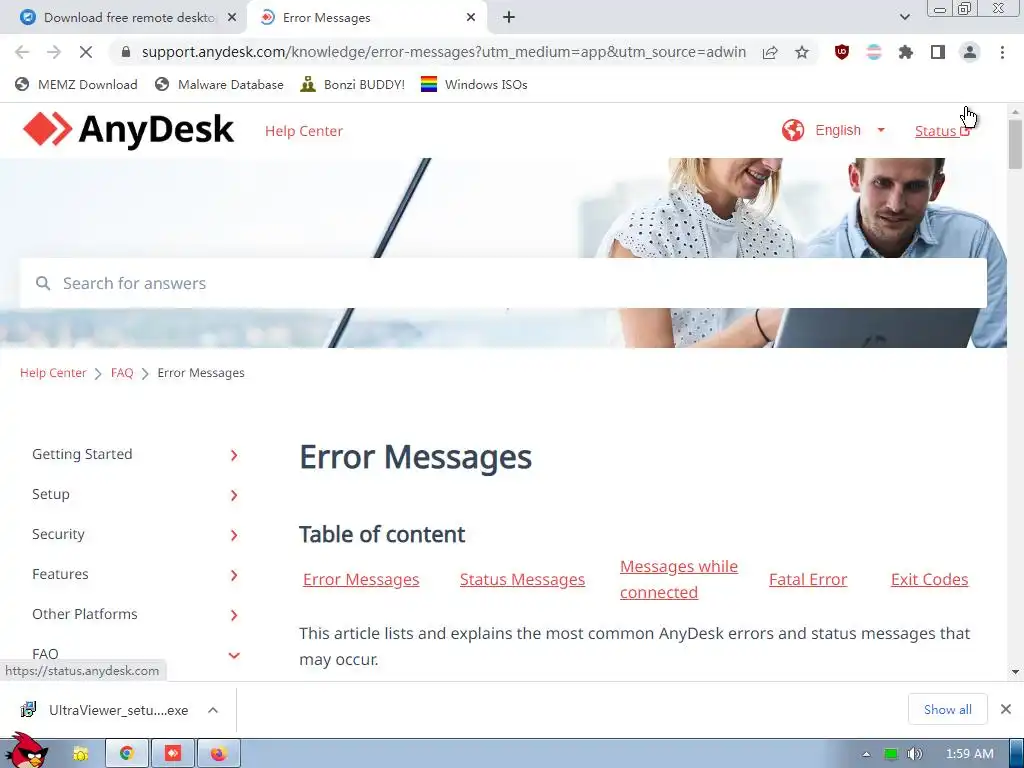Open tab search dropdown arrow

(x=904, y=17)
